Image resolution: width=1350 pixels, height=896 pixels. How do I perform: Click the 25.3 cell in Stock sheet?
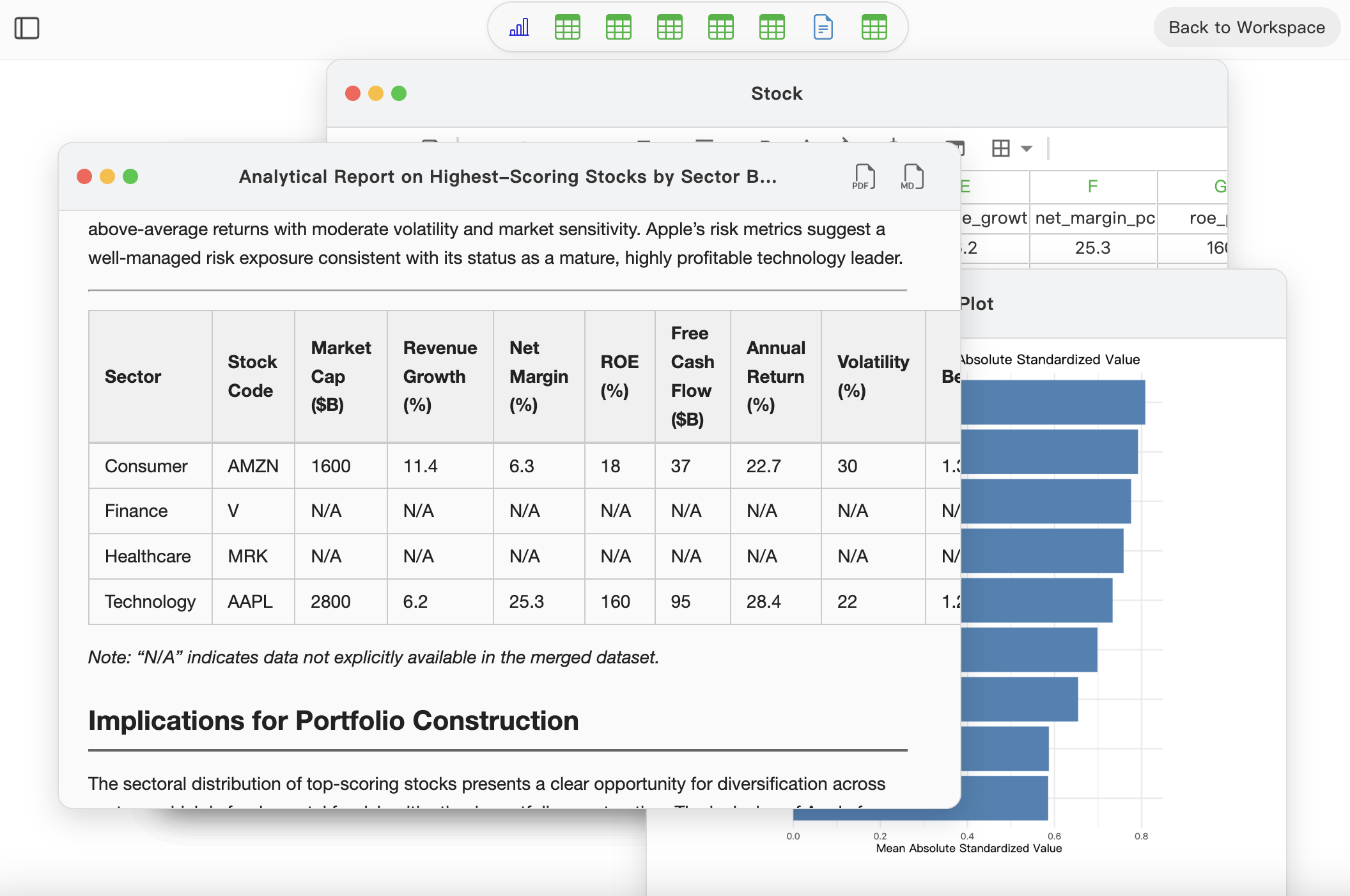click(1093, 248)
